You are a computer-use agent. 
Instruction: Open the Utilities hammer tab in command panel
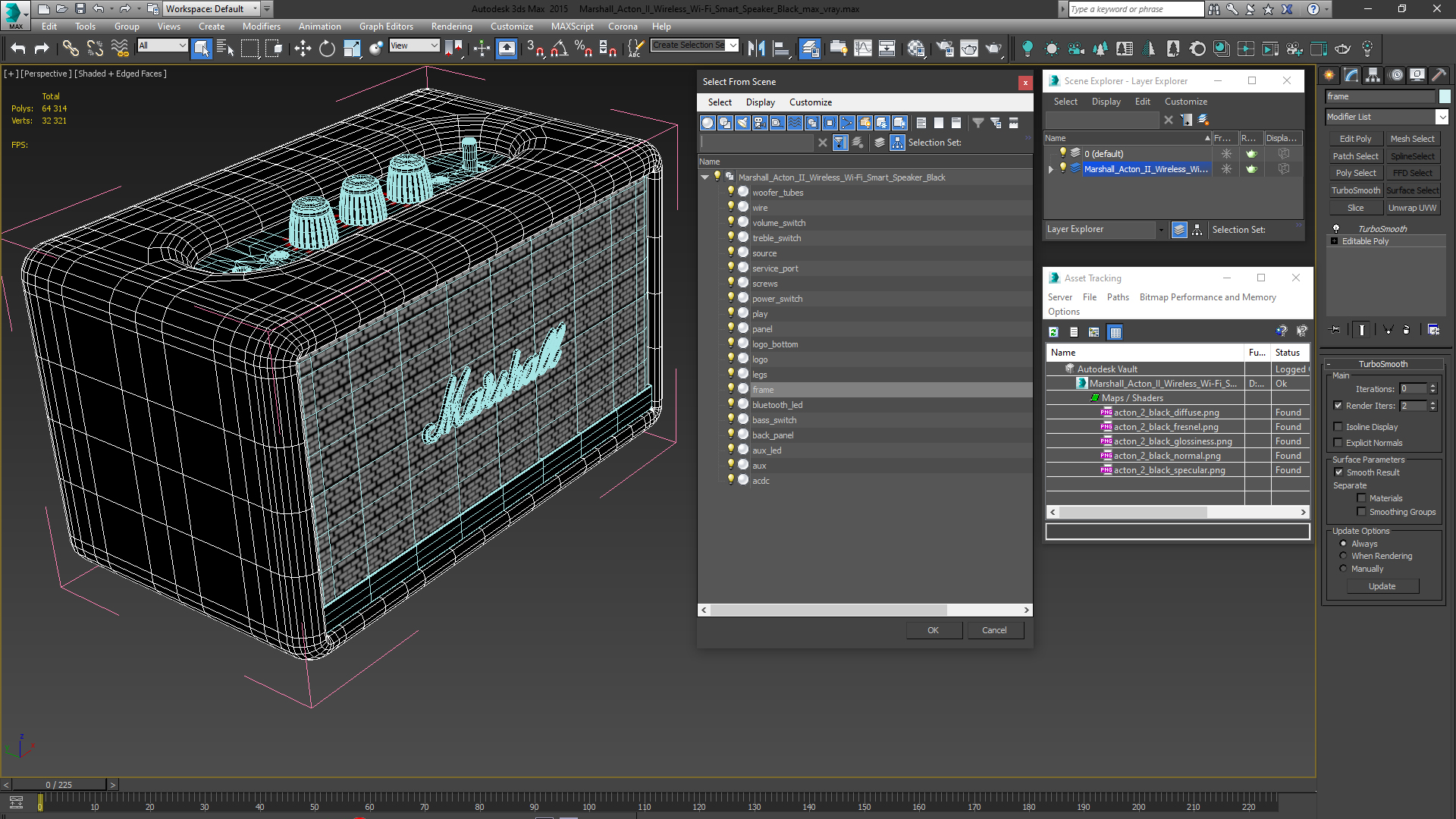point(1439,74)
